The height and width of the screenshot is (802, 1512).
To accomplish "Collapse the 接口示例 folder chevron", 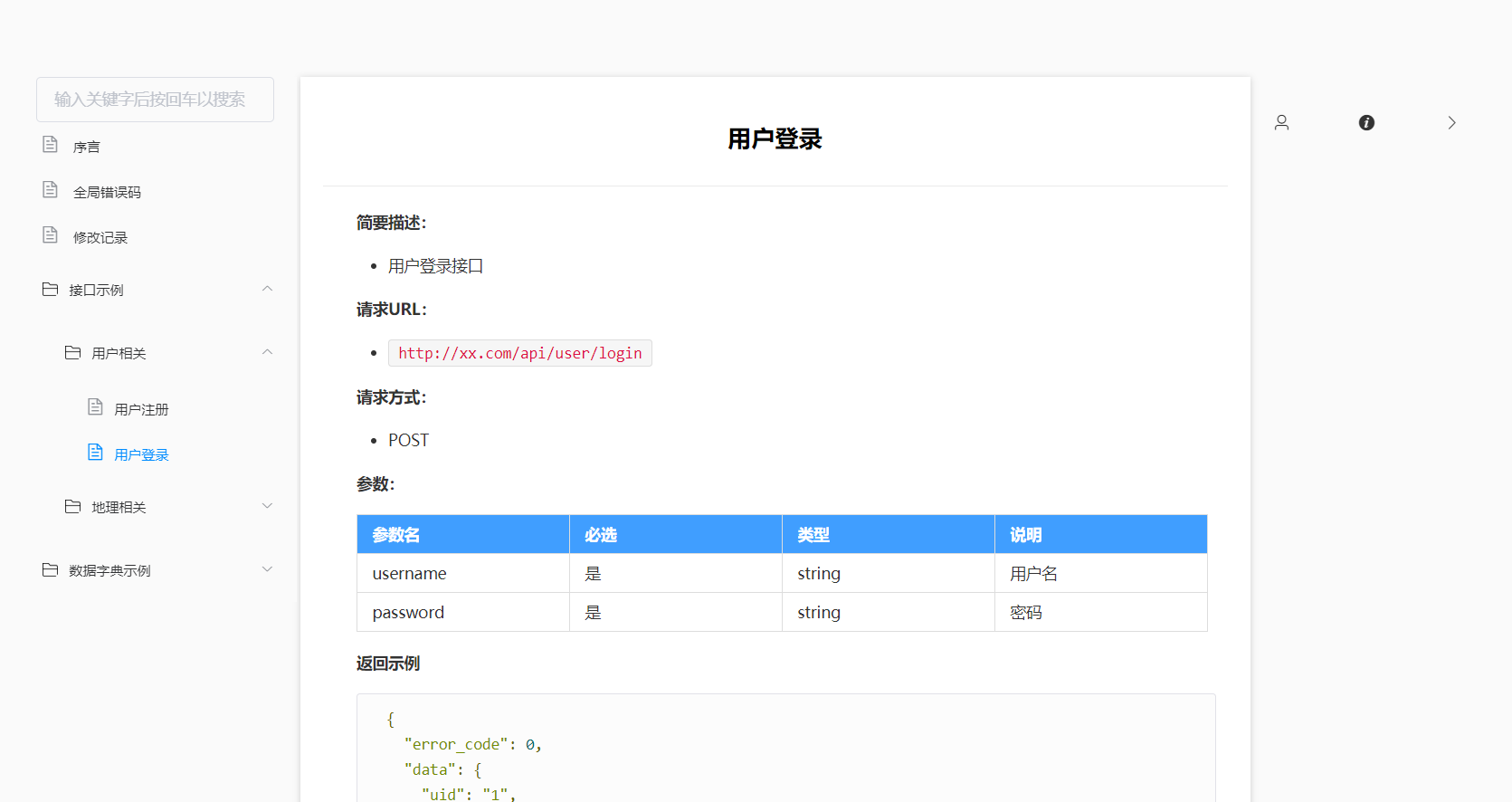I will (x=267, y=289).
